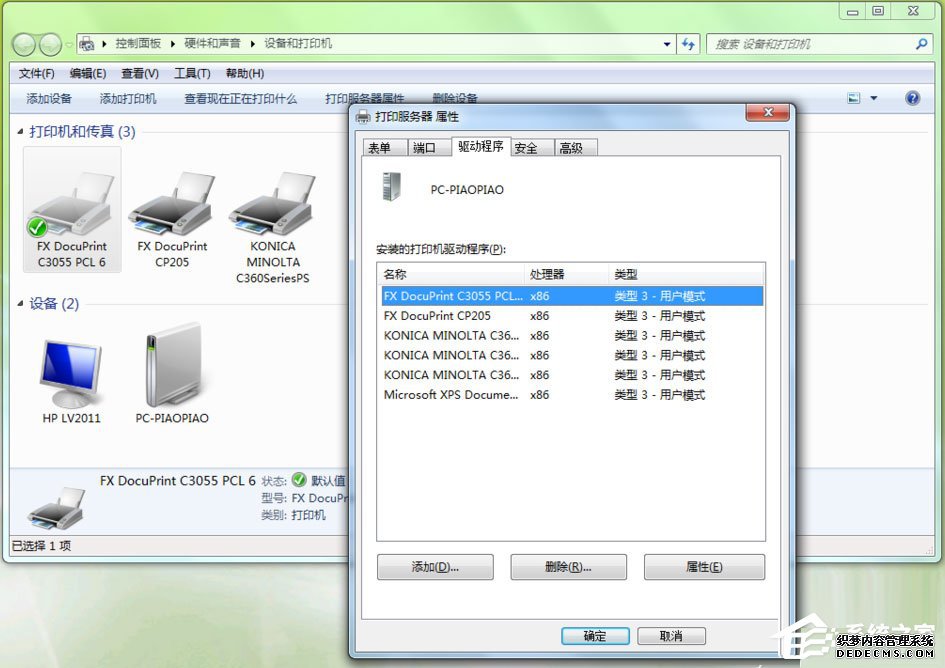Switch to the 安全 tab
Viewport: 945px width, 668px height.
(x=533, y=148)
